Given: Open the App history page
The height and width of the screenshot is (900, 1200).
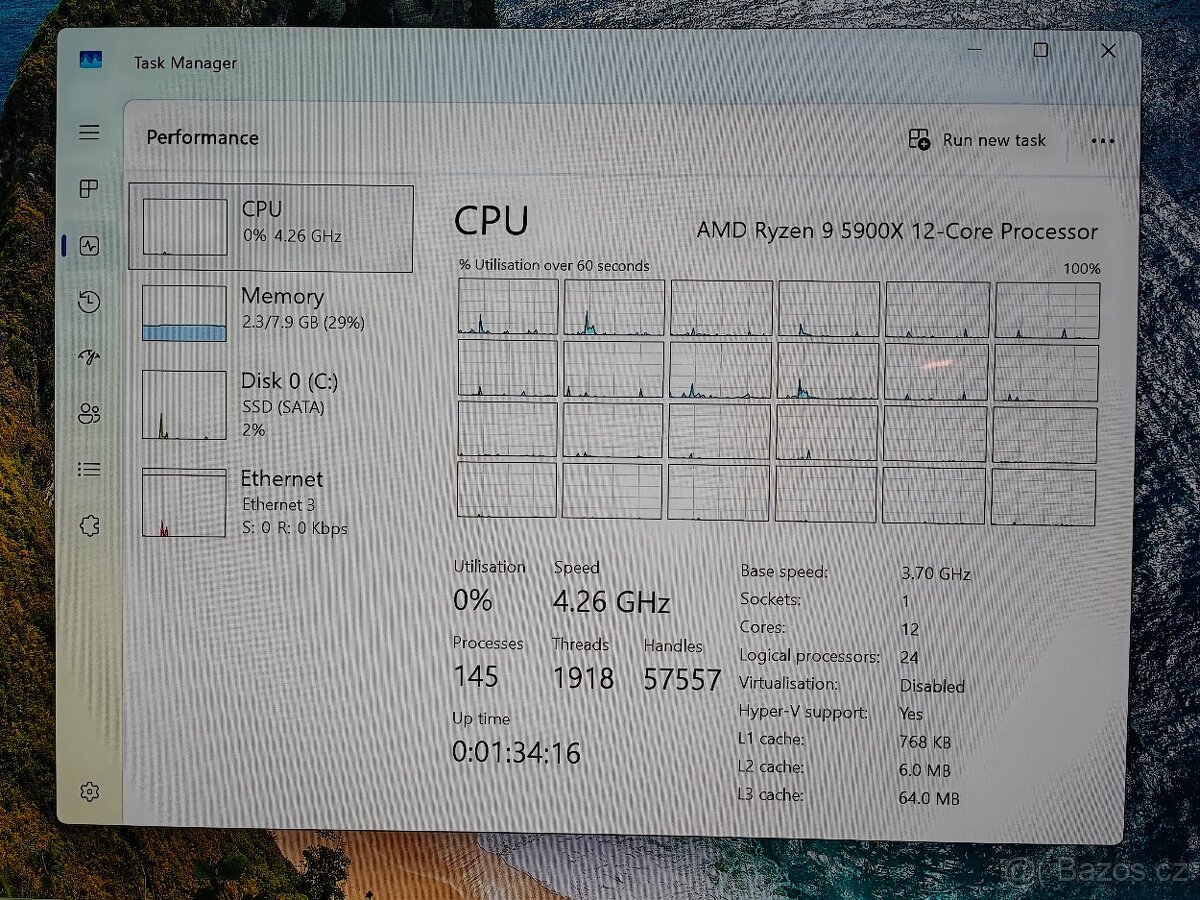Looking at the screenshot, I should pos(89,300).
